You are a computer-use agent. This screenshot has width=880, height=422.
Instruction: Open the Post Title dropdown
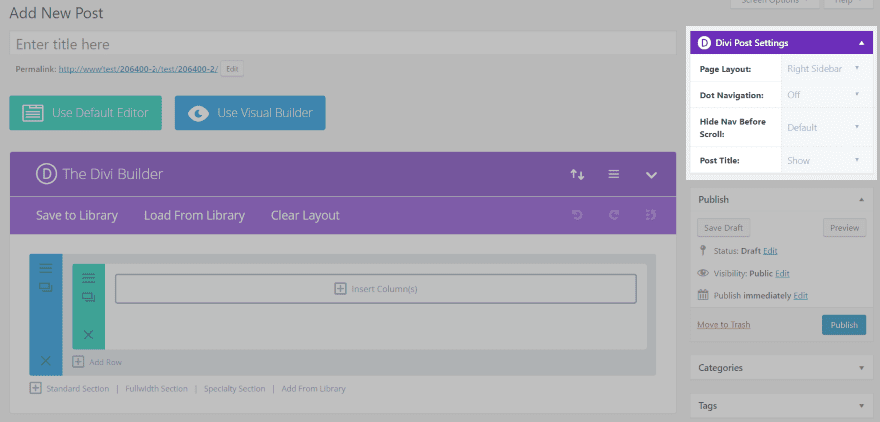point(828,160)
